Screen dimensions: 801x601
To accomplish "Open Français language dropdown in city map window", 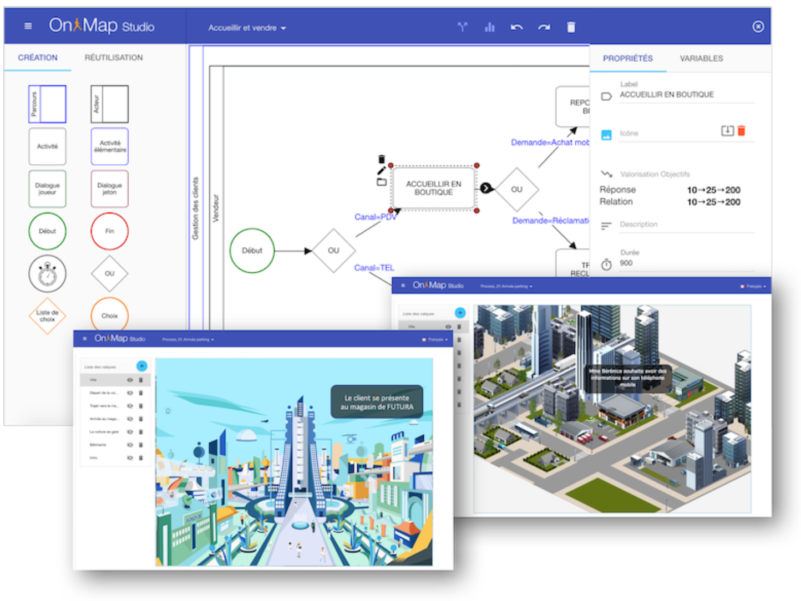I will point(754,286).
